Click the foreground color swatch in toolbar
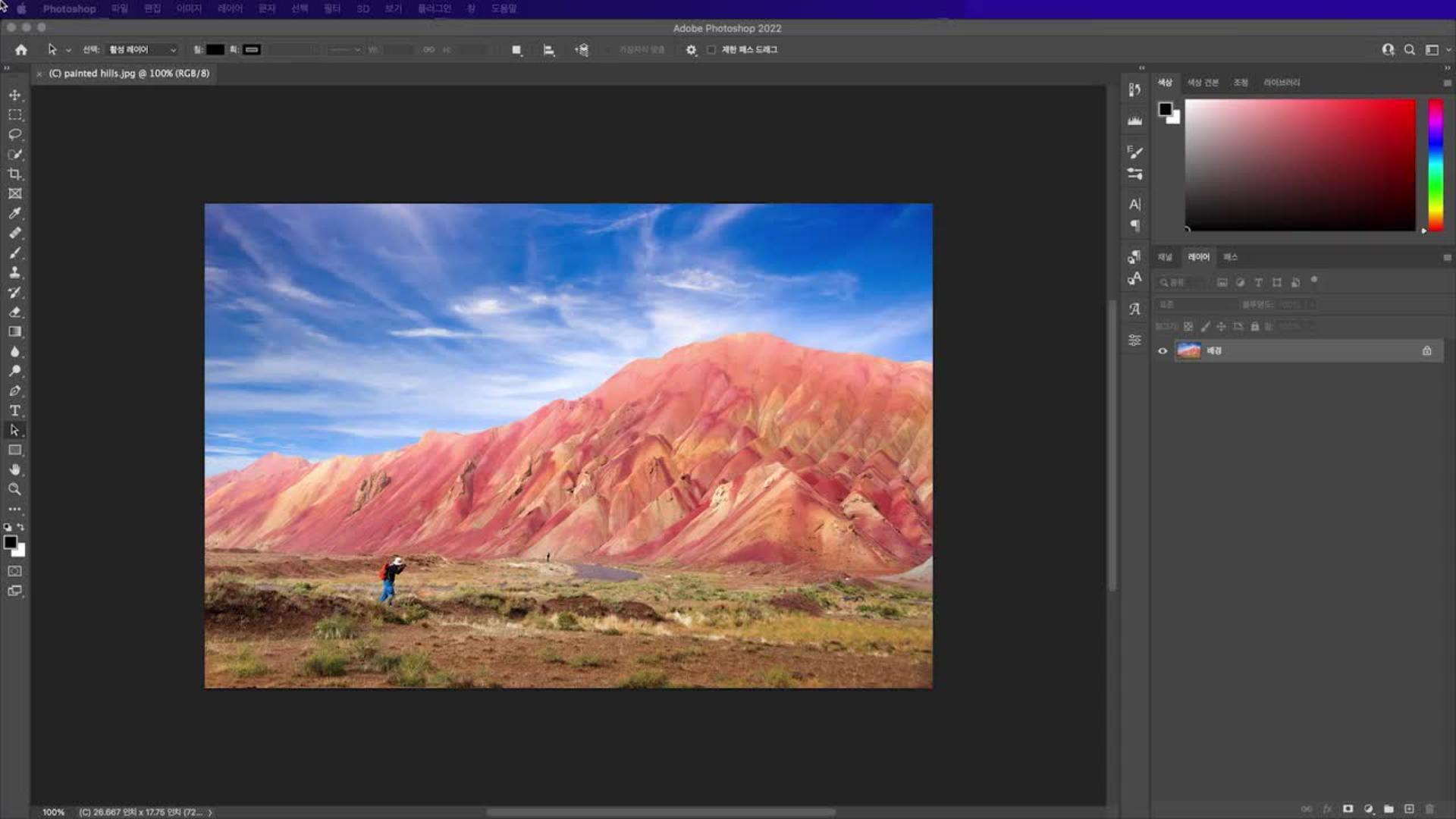This screenshot has height=819, width=1456. (10, 542)
